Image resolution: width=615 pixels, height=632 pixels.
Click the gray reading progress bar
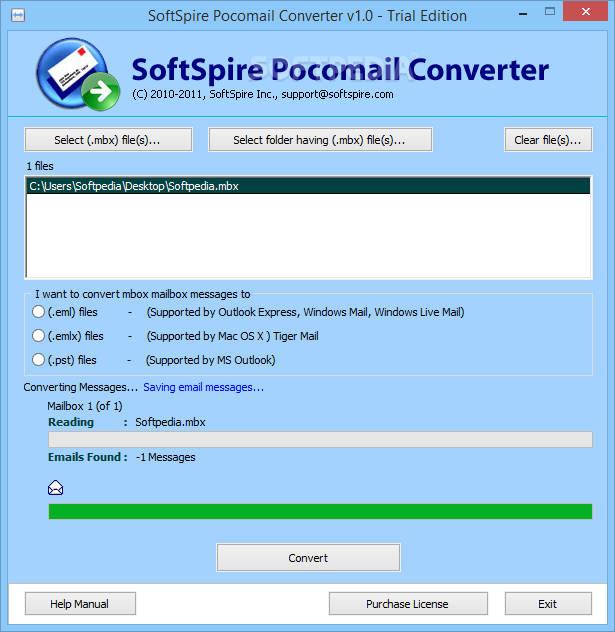[320, 439]
